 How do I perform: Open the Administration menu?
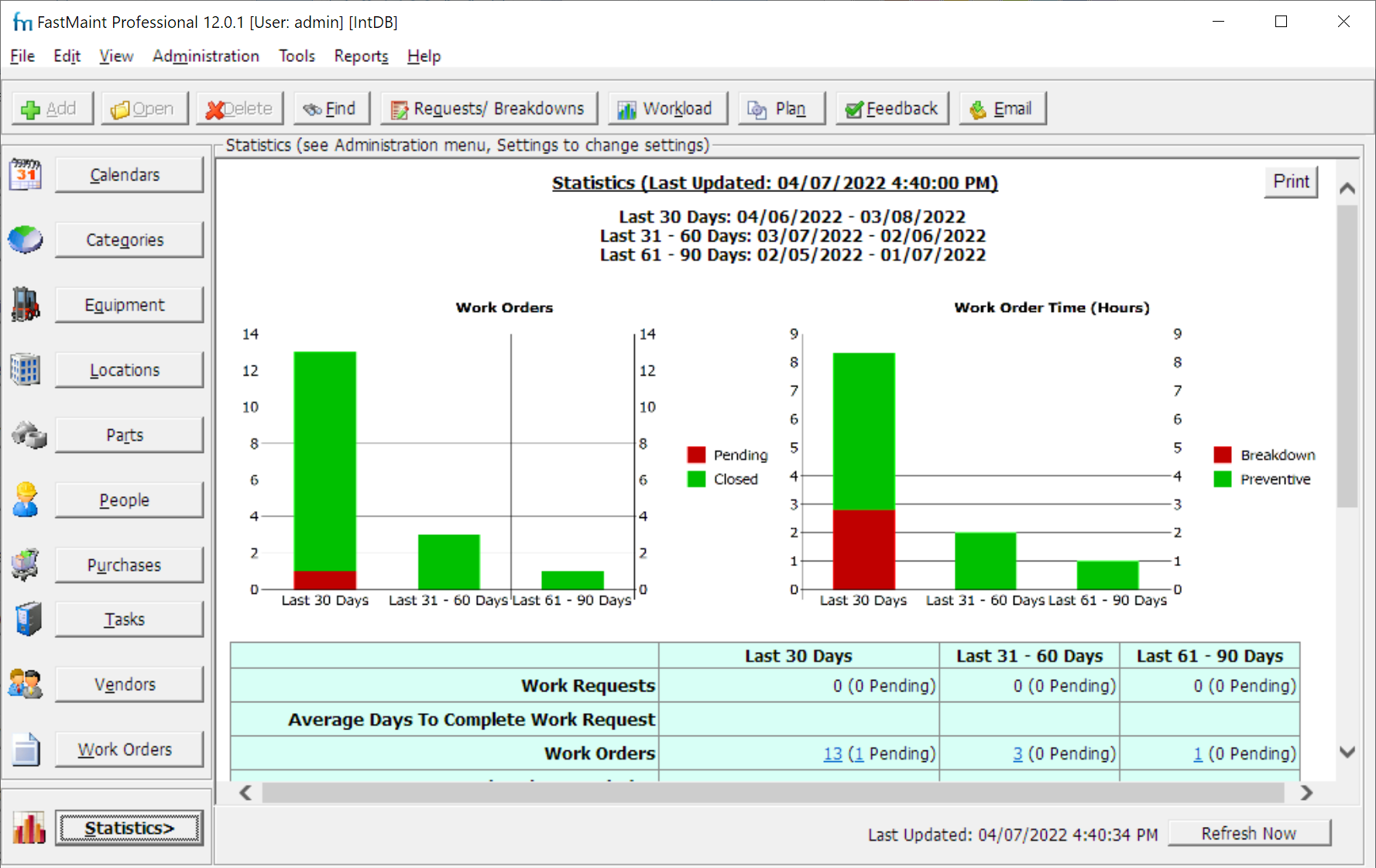click(x=205, y=56)
